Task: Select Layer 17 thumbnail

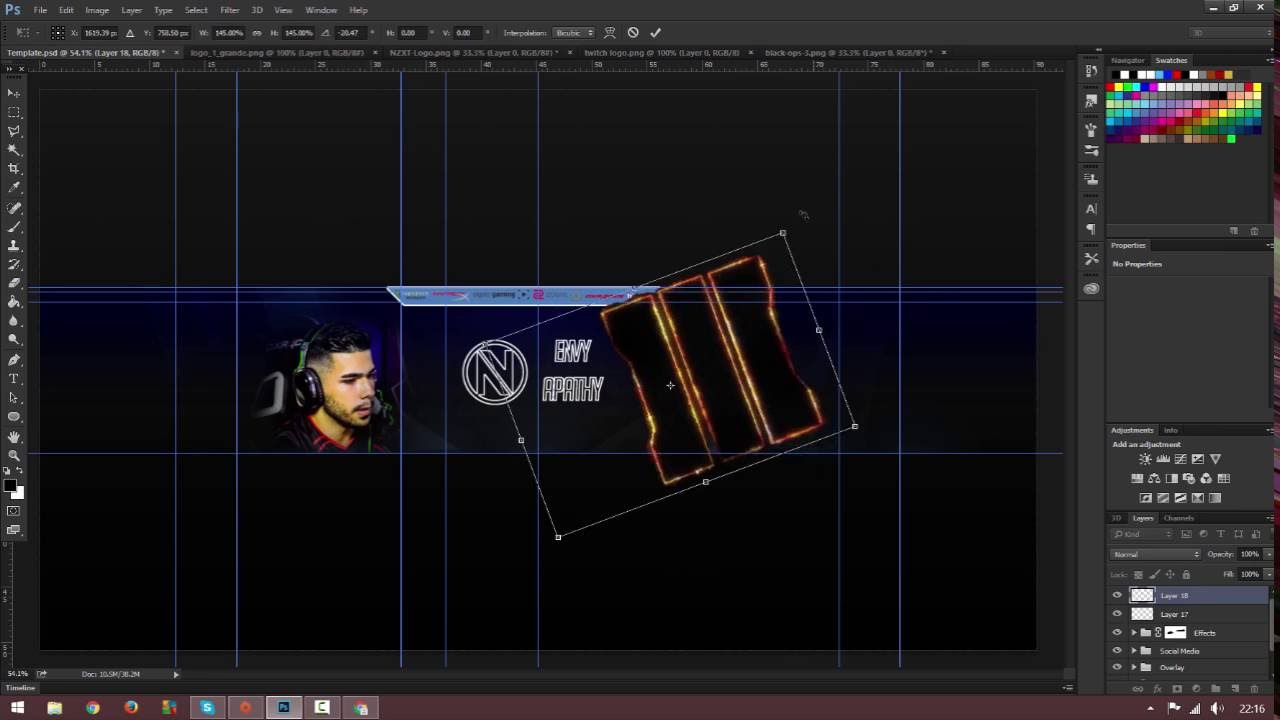Action: 1142,614
